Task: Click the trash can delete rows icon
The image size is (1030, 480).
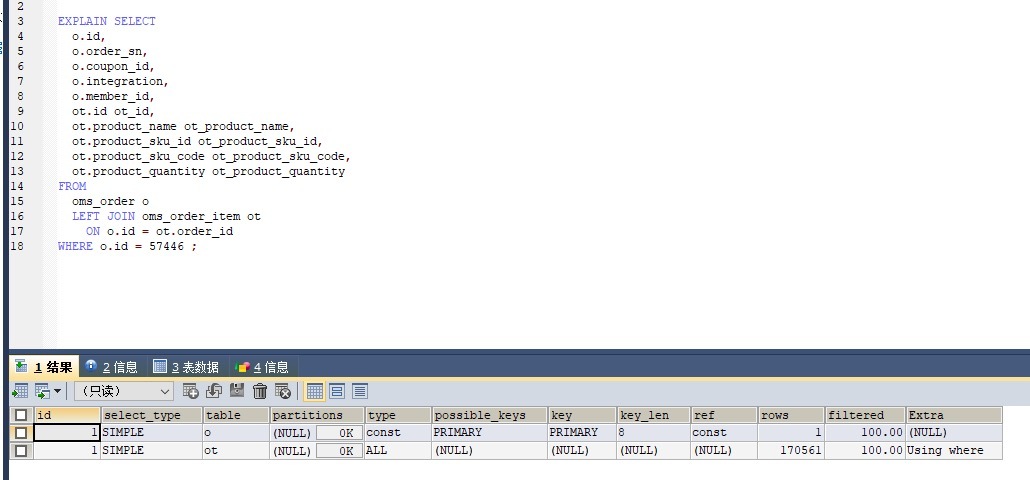Action: tap(260, 391)
